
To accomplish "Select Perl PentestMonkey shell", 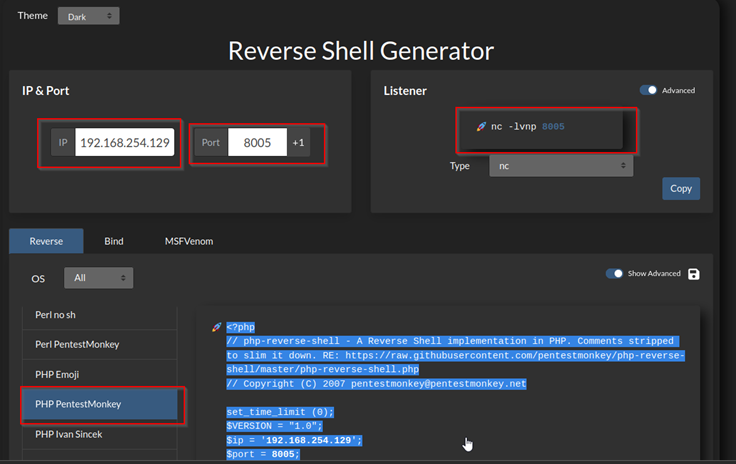I will [x=100, y=344].
